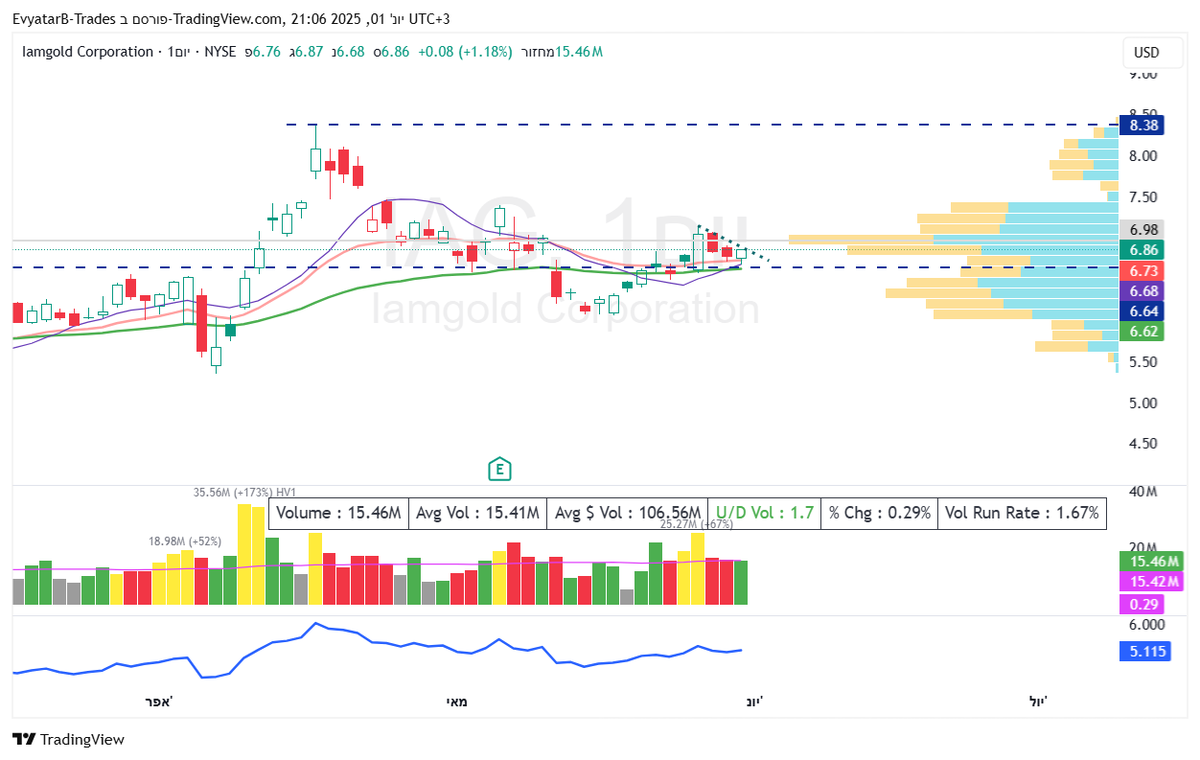Click the '18.98M (+52%)' volume annotation
Image resolution: width=1200 pixels, height=760 pixels.
(x=185, y=541)
